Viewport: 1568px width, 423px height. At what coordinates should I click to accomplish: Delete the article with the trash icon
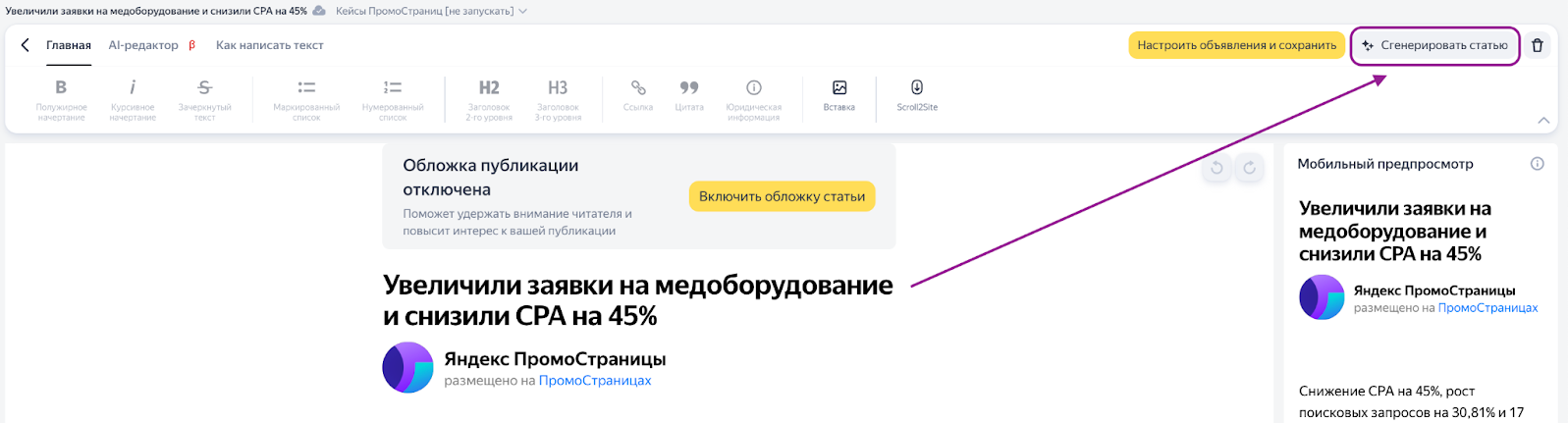[1538, 45]
